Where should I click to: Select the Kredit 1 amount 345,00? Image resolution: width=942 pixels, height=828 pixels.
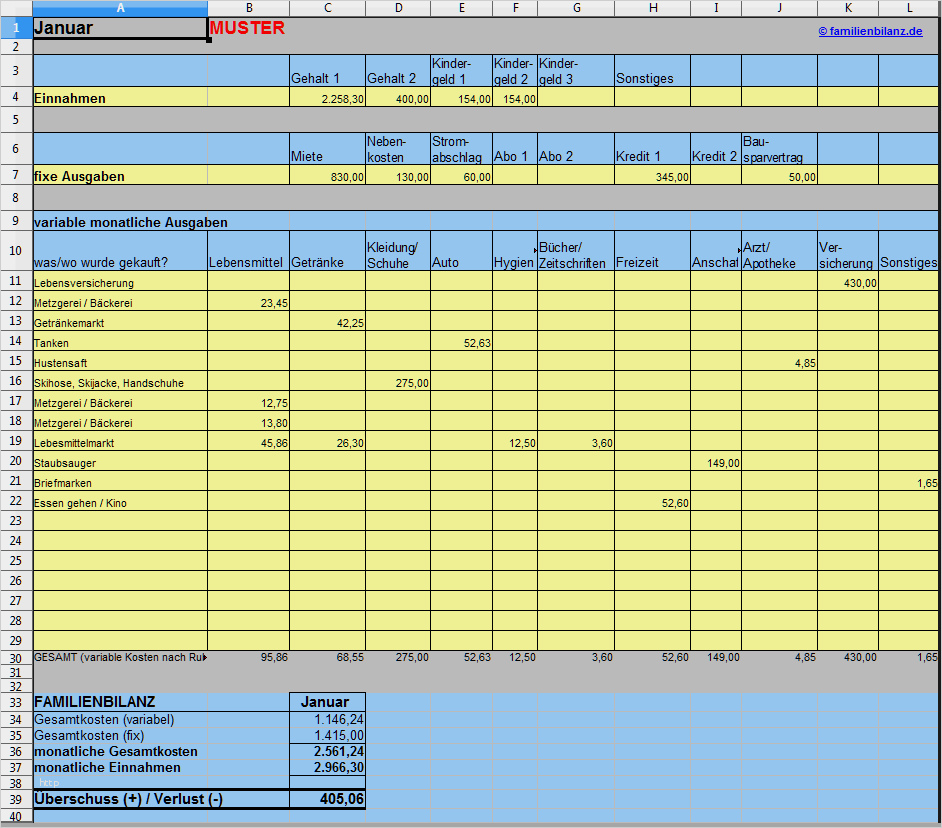coord(652,175)
